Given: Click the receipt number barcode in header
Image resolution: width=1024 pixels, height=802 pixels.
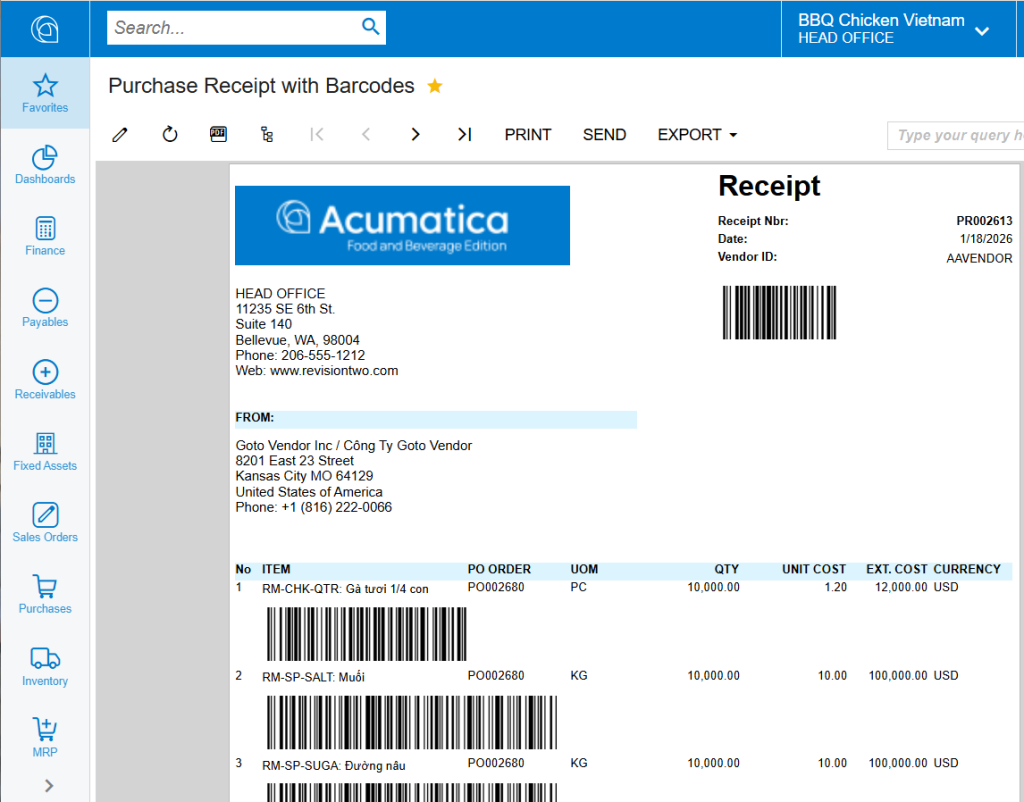Looking at the screenshot, I should tap(779, 312).
